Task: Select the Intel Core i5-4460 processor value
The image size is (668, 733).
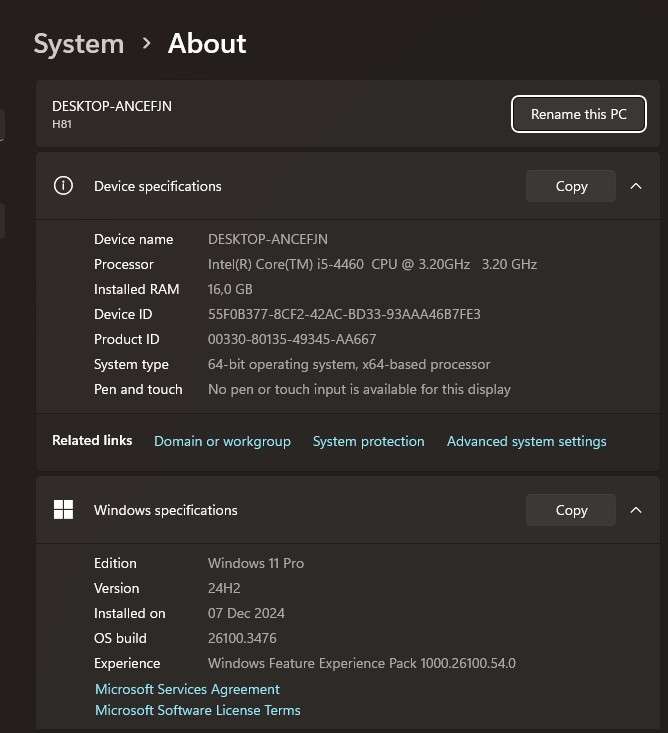Action: click(x=372, y=264)
